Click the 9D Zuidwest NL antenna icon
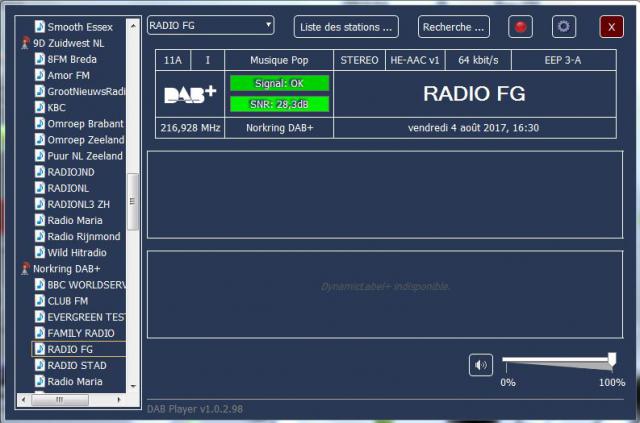Screen dimensions: 640x423 (25, 43)
